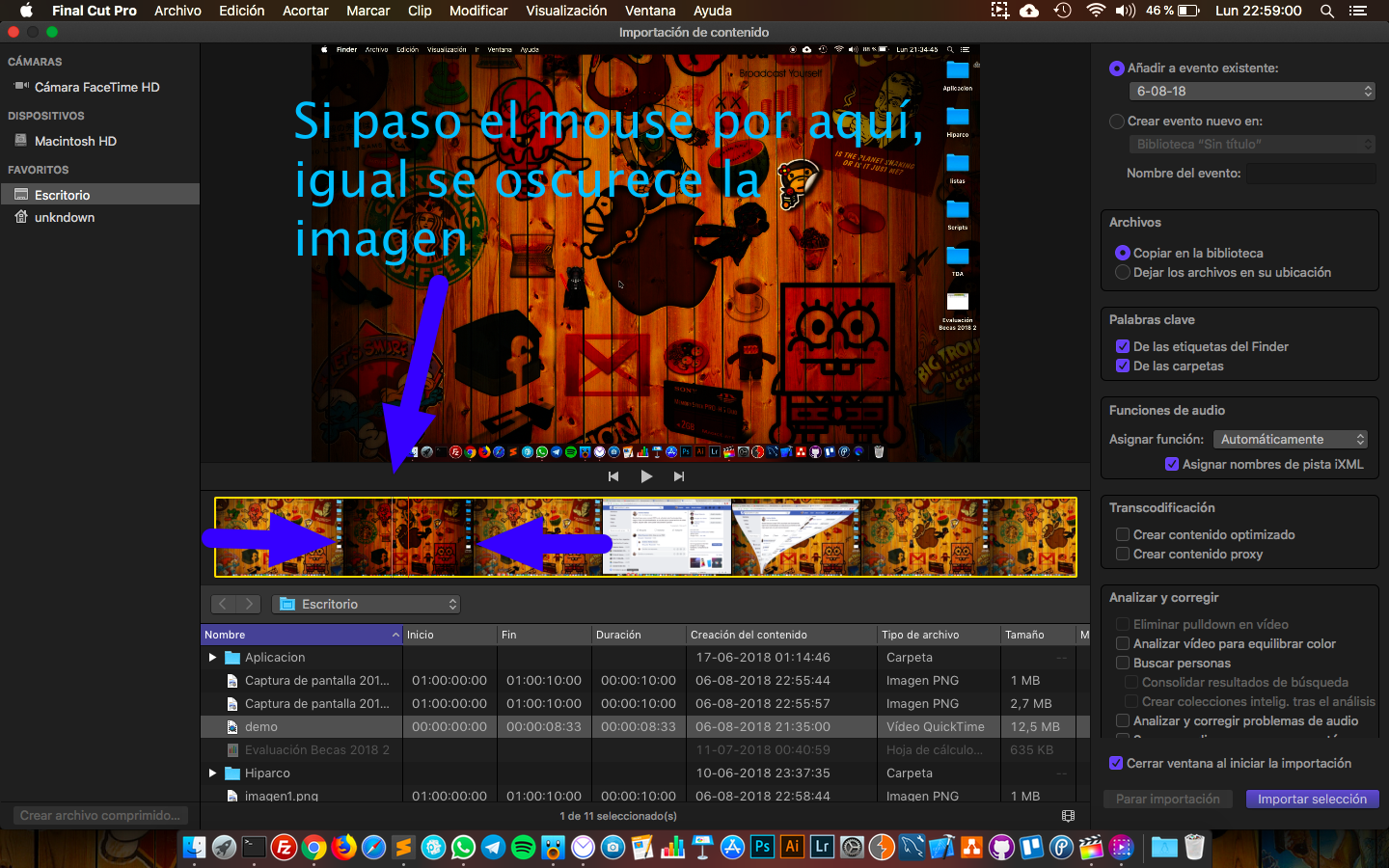
Task: Open Spotify from the Dock
Action: click(523, 847)
